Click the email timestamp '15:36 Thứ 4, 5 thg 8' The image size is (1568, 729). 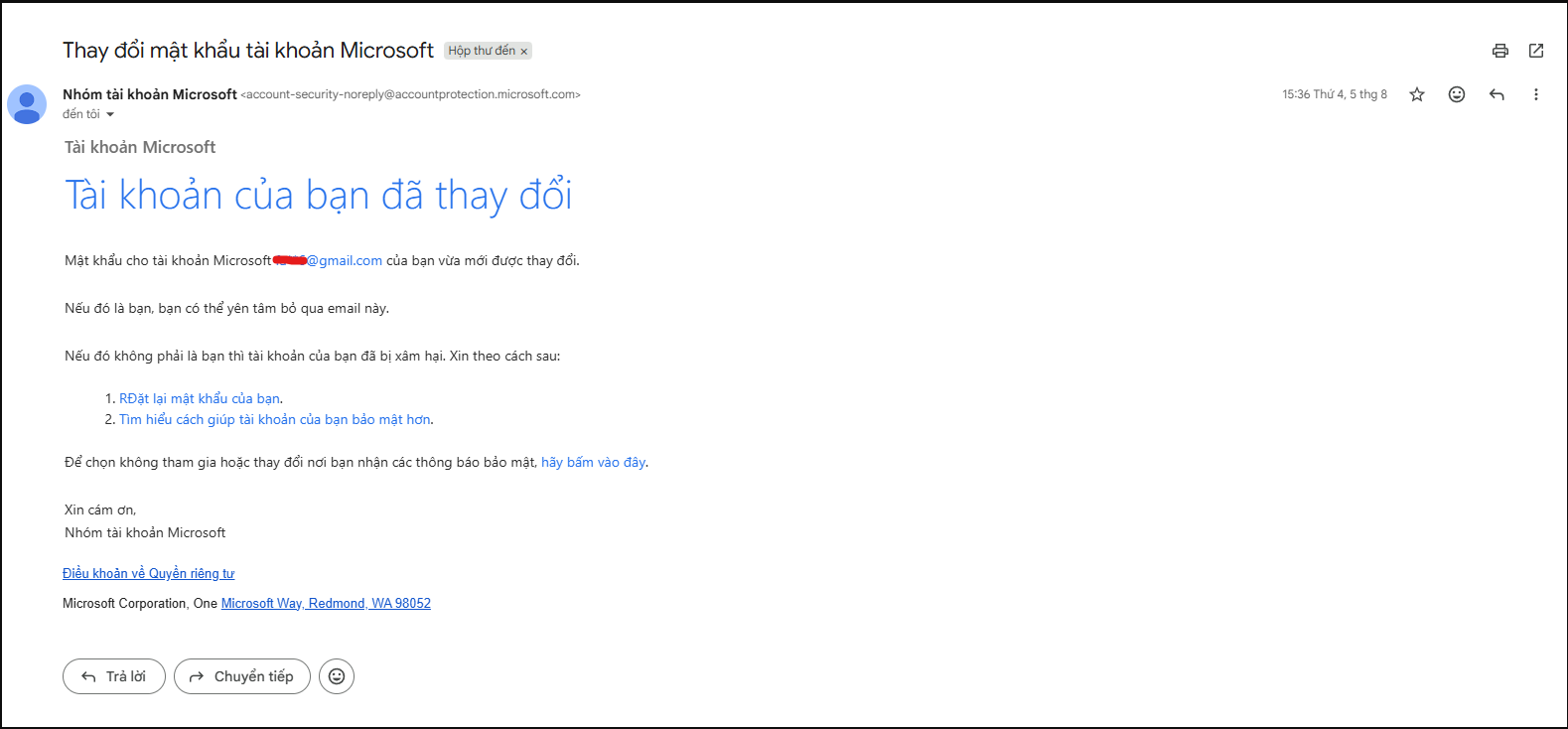pos(1335,94)
